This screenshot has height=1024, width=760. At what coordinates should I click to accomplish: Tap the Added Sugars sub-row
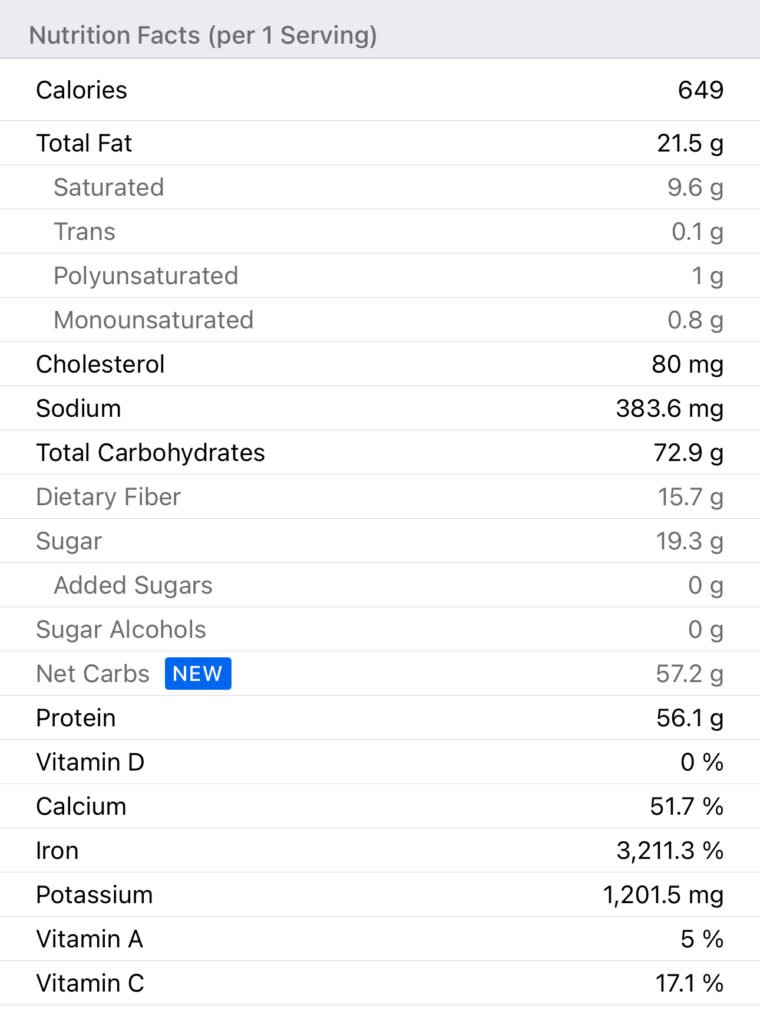click(x=133, y=585)
